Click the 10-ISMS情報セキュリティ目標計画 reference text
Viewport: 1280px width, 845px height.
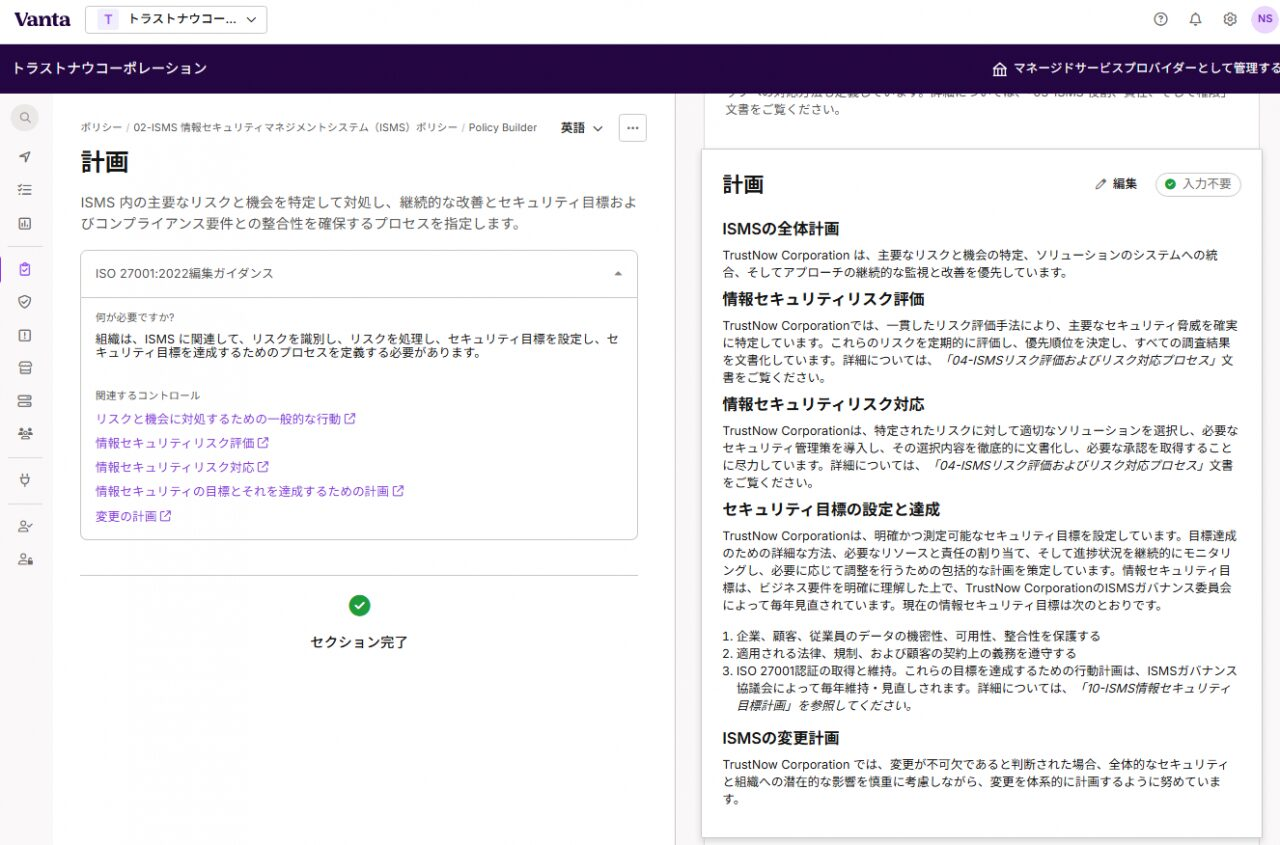(982, 697)
